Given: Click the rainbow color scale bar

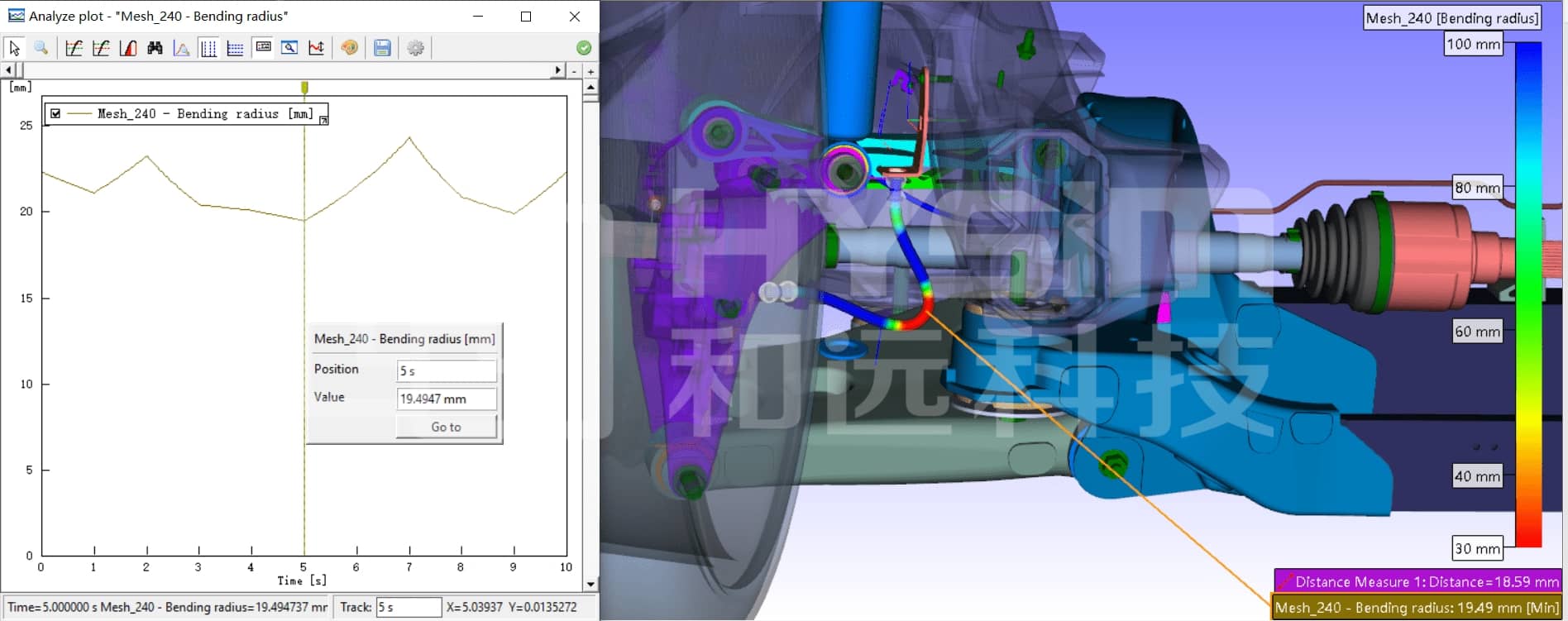Looking at the screenshot, I should [x=1528, y=294].
